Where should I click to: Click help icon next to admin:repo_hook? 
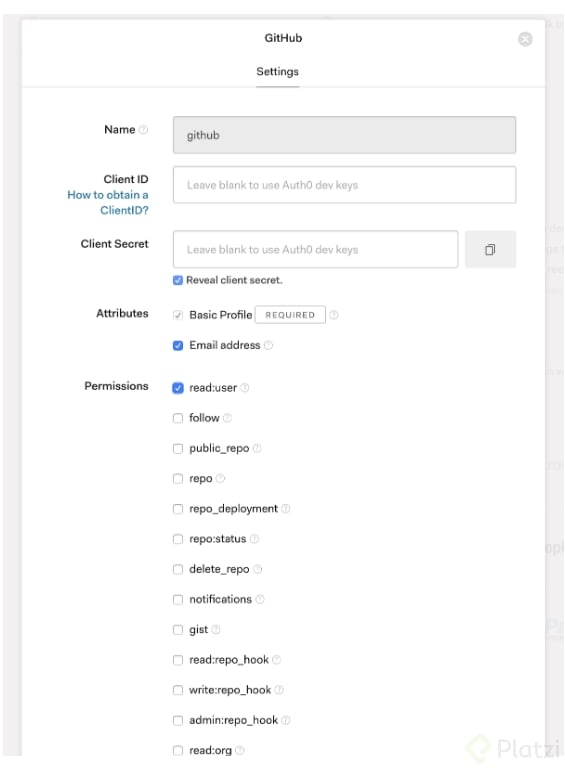click(285, 720)
